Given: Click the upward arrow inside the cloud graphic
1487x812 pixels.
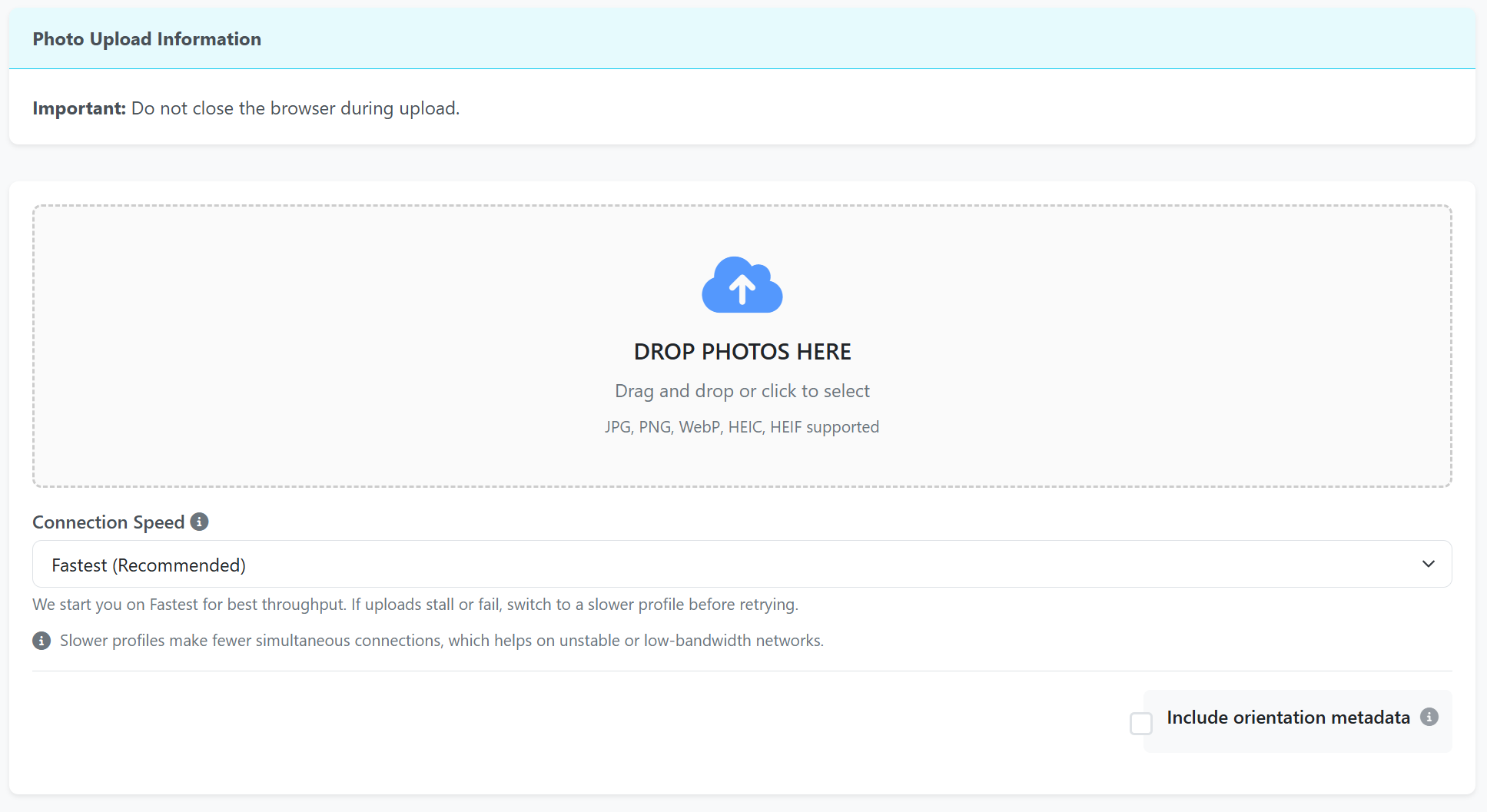Looking at the screenshot, I should (x=742, y=288).
